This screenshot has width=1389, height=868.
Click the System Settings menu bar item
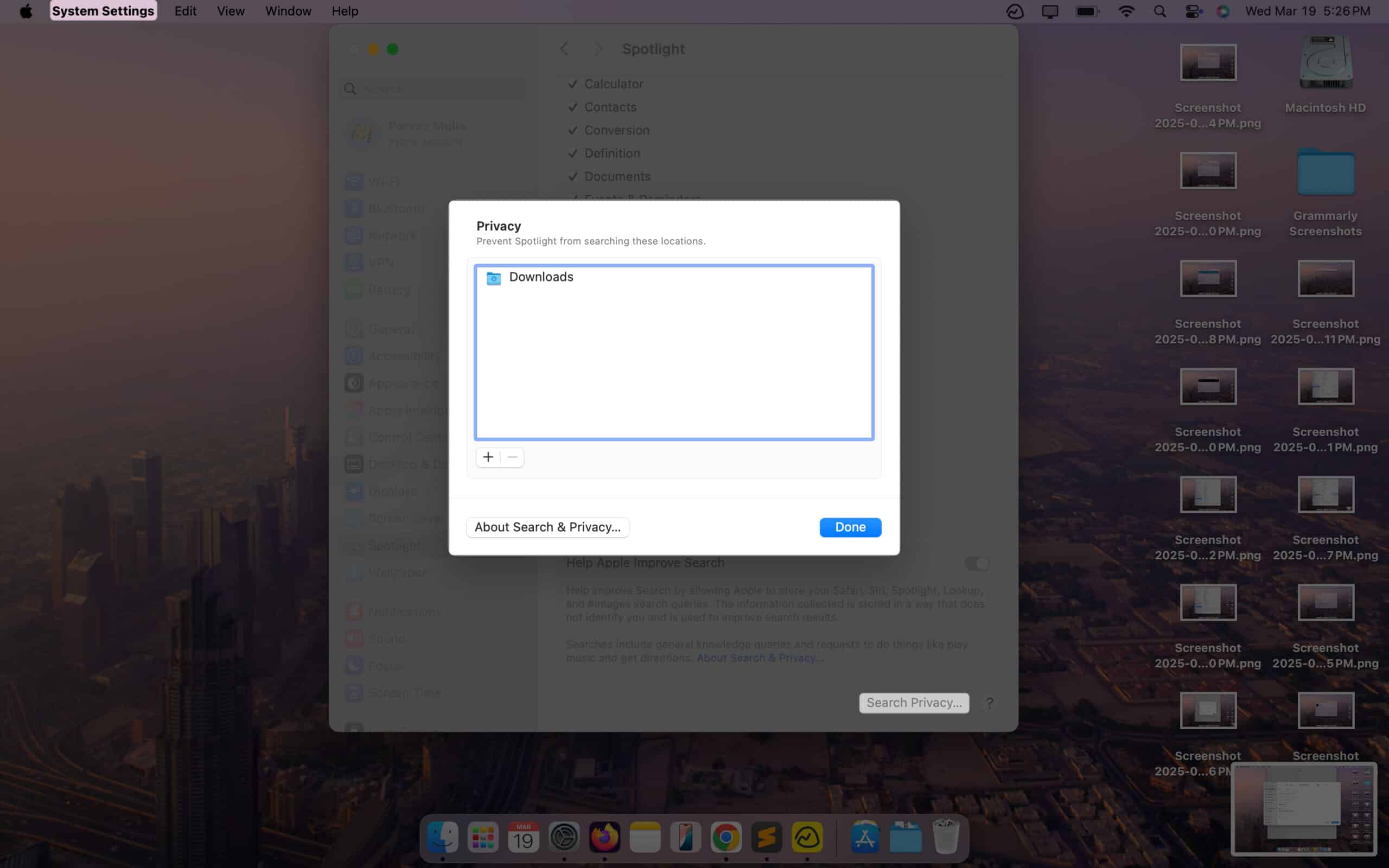103,11
